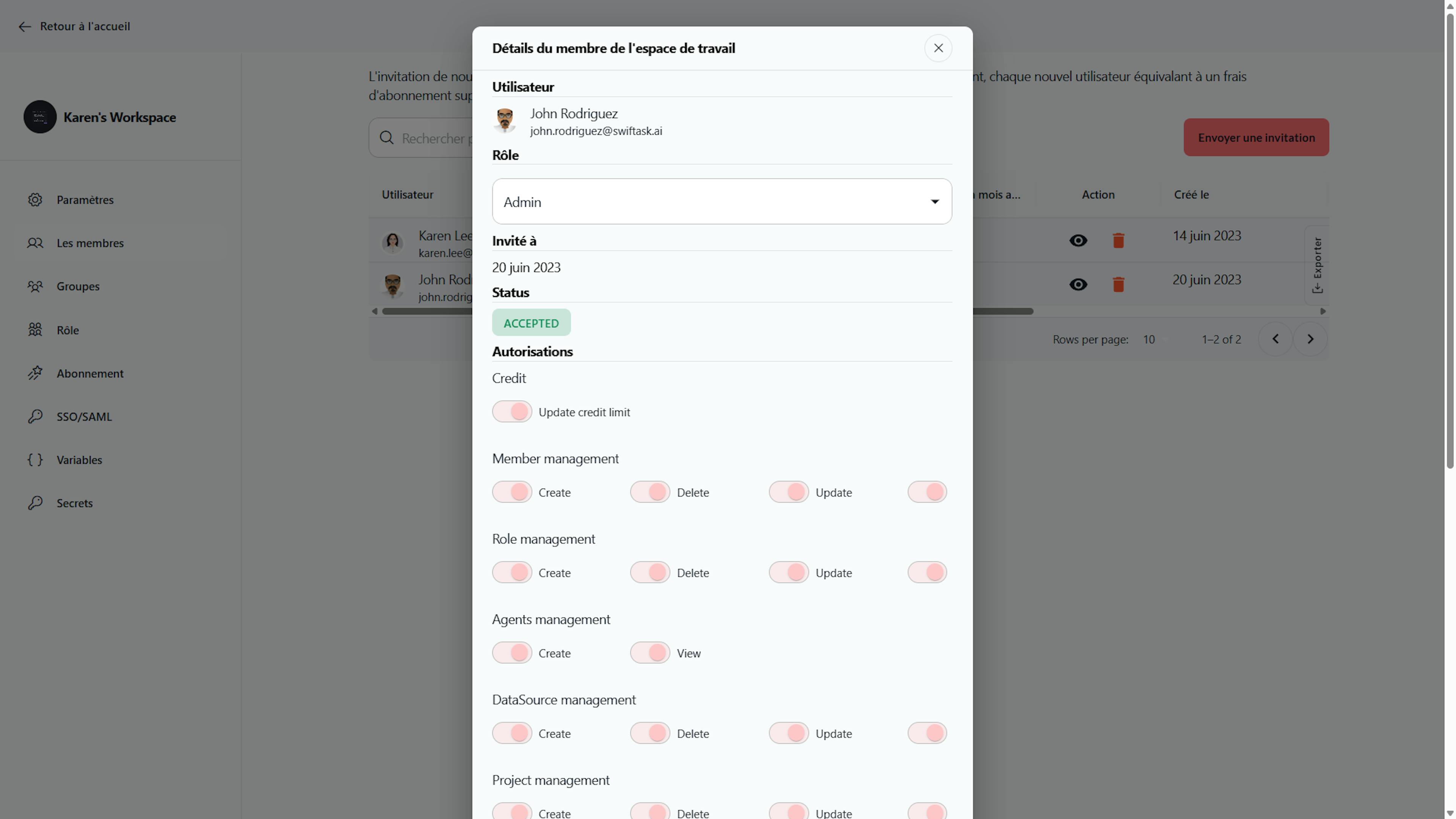Click the Variables curly braces icon
The image size is (1456, 819).
[x=35, y=460]
